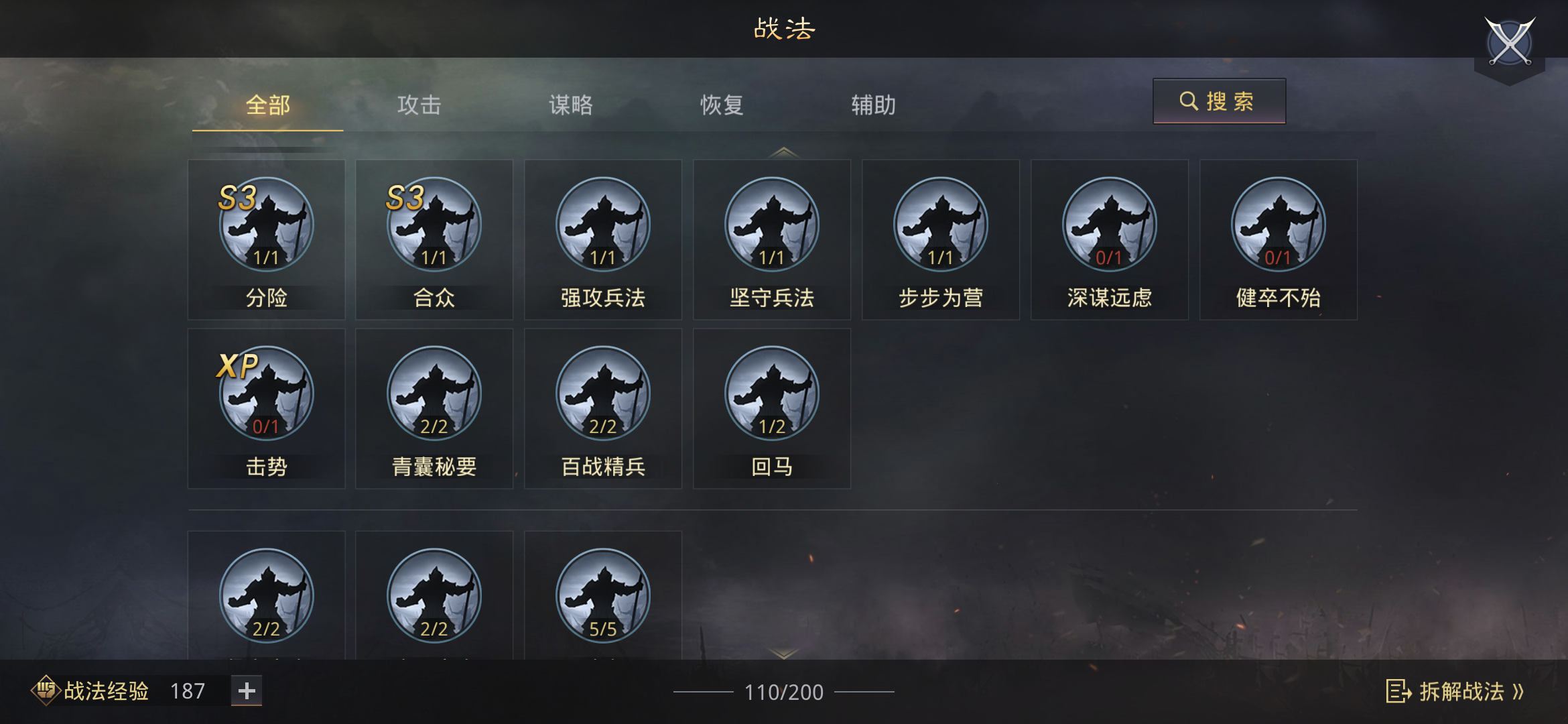The image size is (1568, 724).
Task: Select the bottom-row 5/5 tactic thumbnail
Action: (x=603, y=595)
